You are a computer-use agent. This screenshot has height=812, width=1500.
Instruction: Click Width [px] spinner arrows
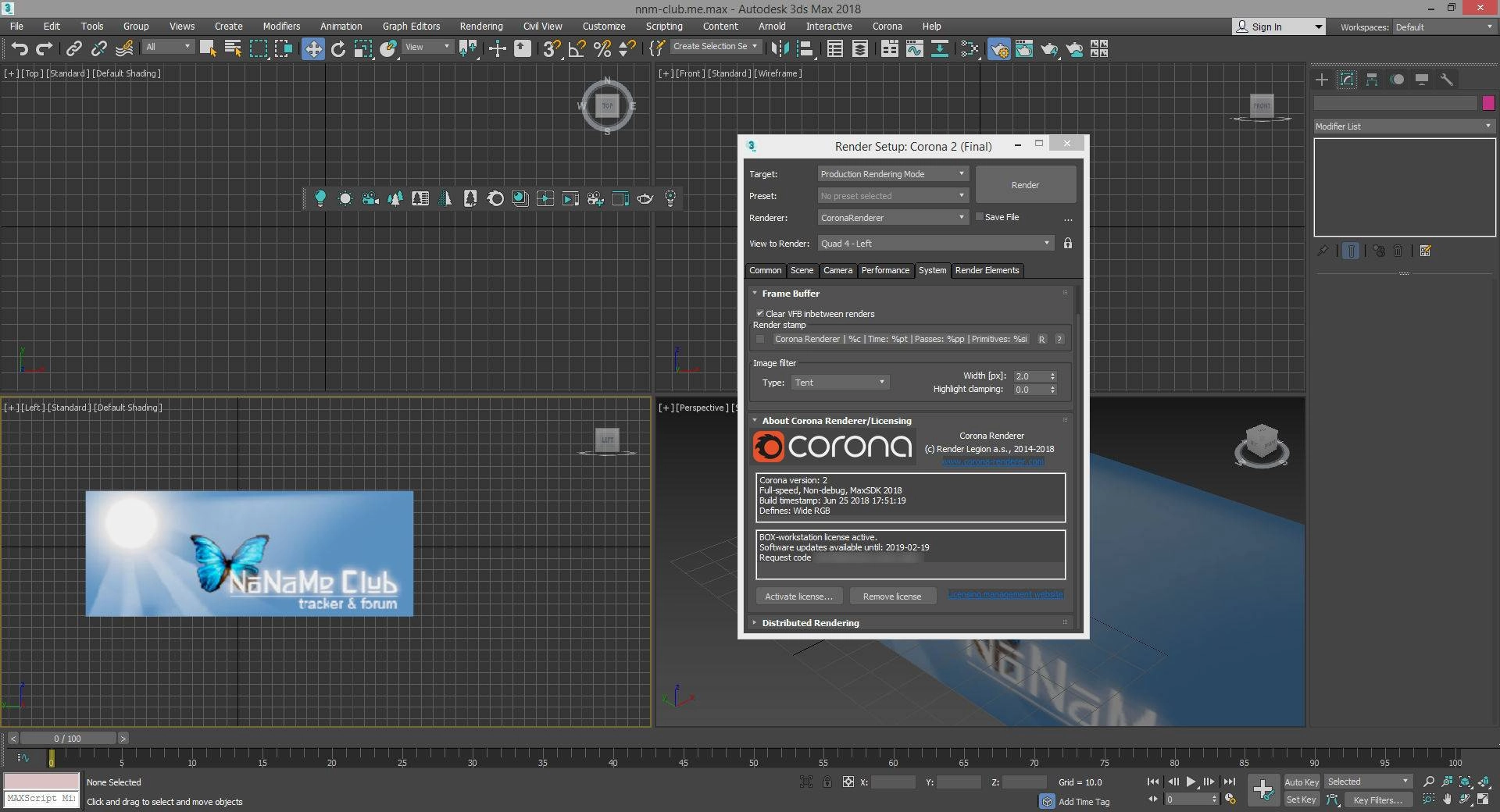[1052, 376]
